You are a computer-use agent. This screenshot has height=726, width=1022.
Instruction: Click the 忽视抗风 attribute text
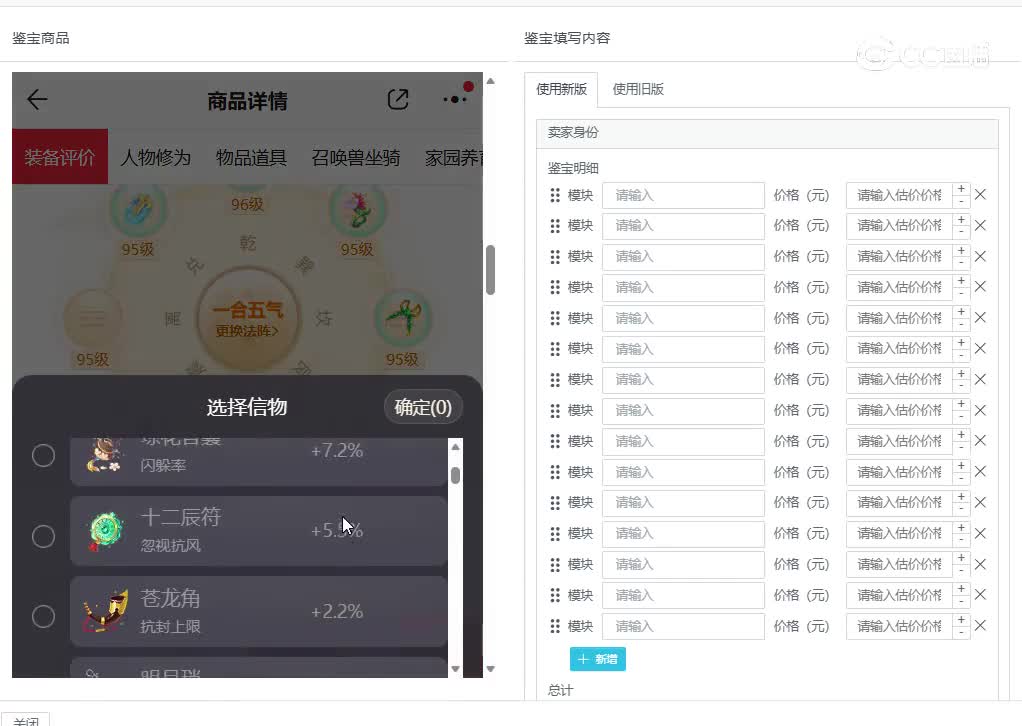click(x=171, y=545)
